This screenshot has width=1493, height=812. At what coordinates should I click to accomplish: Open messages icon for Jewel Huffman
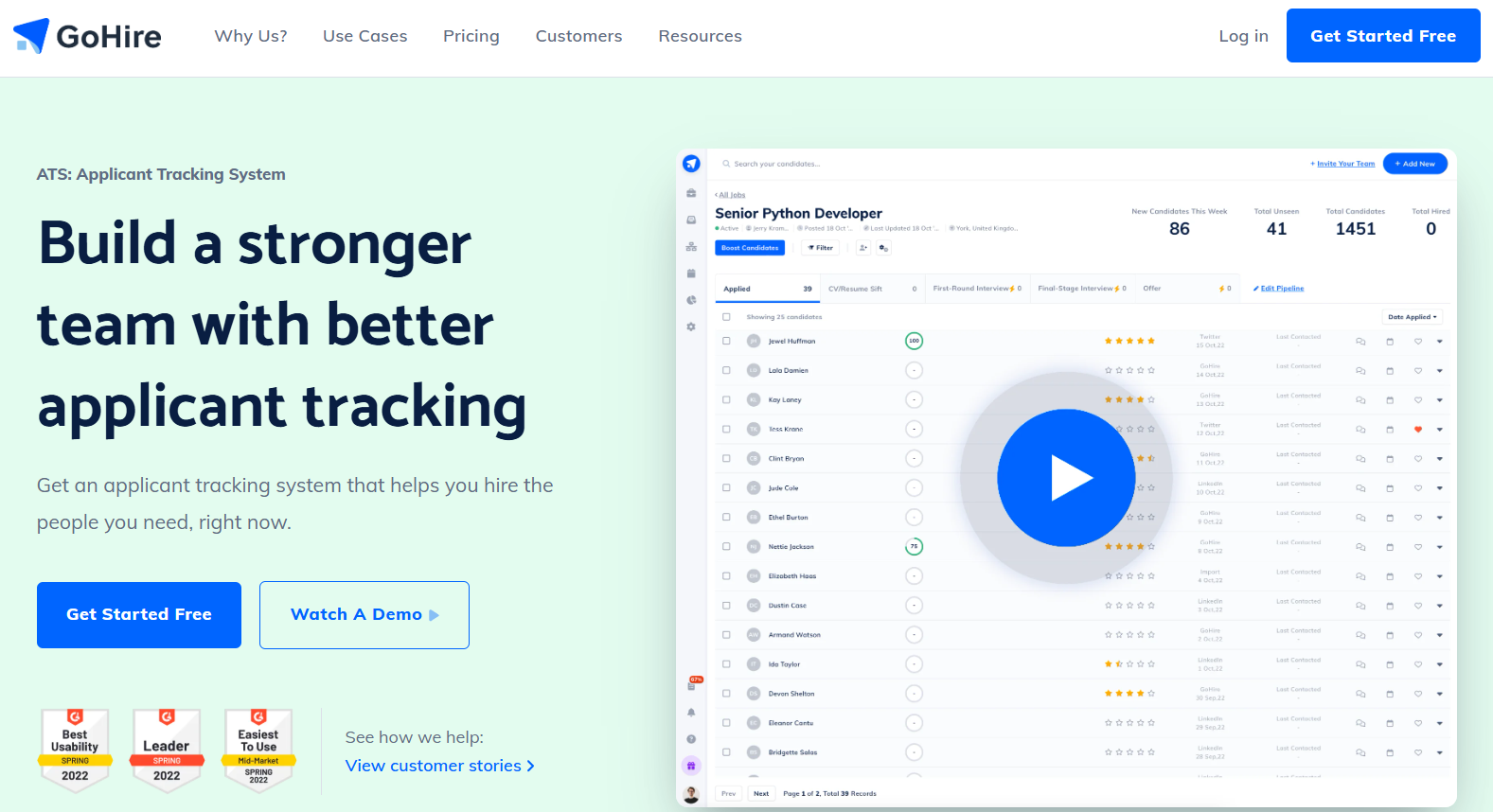point(1360,342)
